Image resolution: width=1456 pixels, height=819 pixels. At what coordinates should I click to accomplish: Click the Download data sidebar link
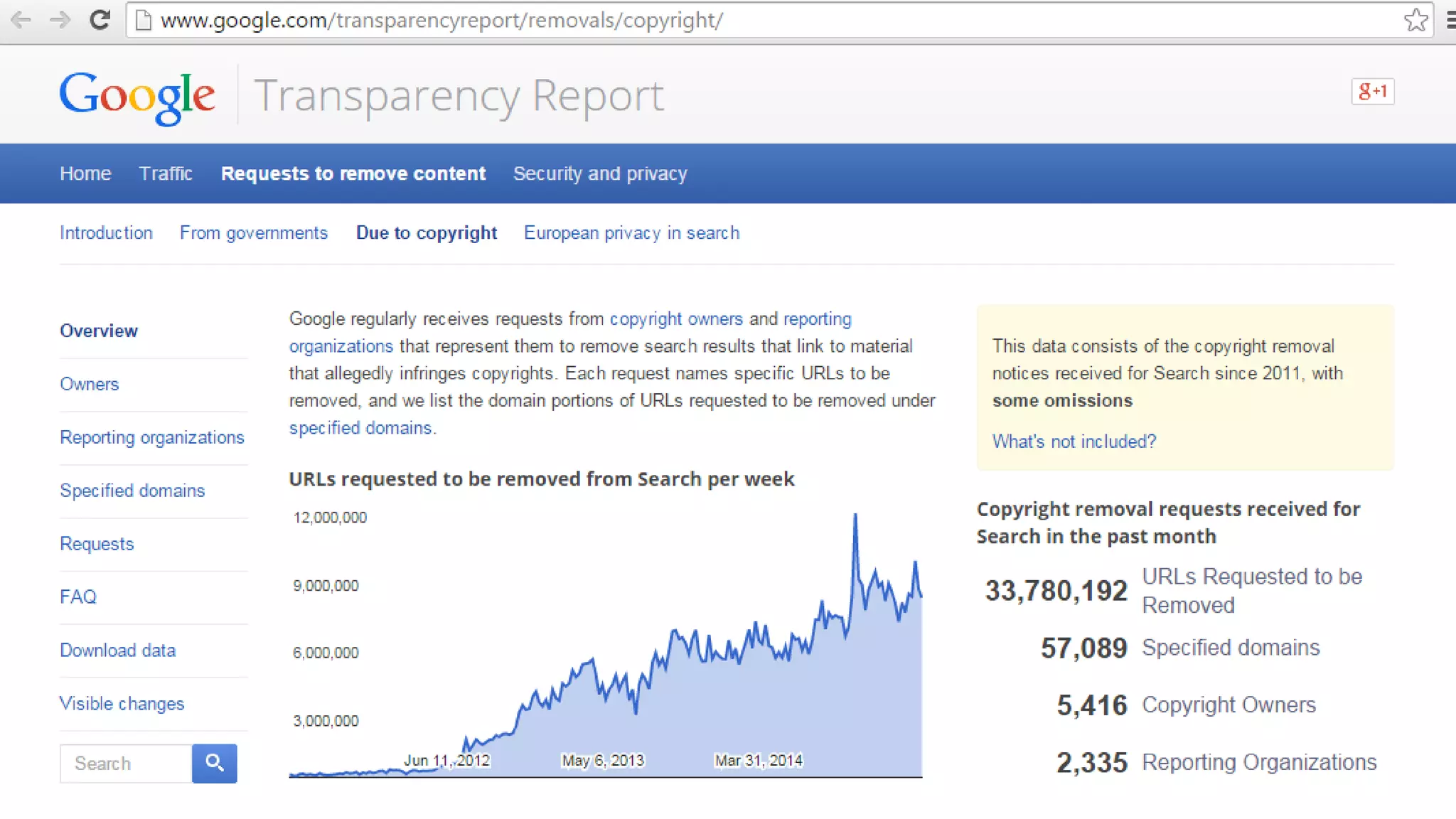[117, 650]
